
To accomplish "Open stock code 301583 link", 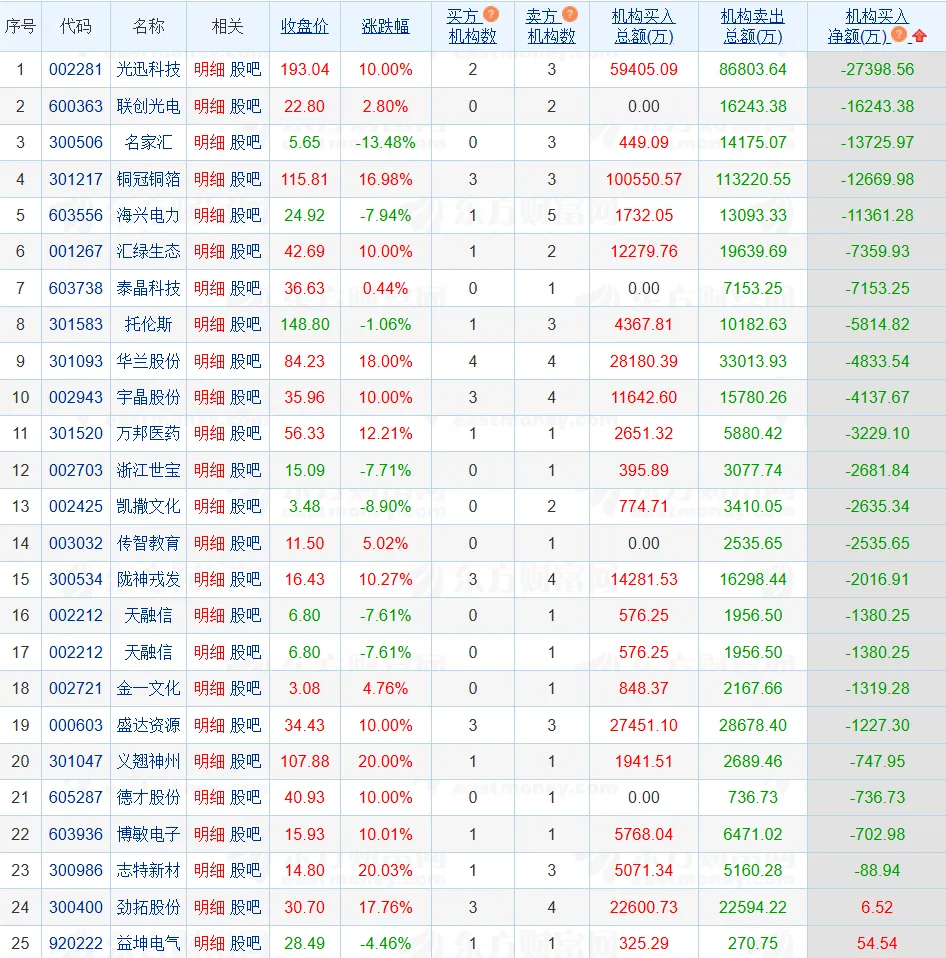I will pos(76,324).
